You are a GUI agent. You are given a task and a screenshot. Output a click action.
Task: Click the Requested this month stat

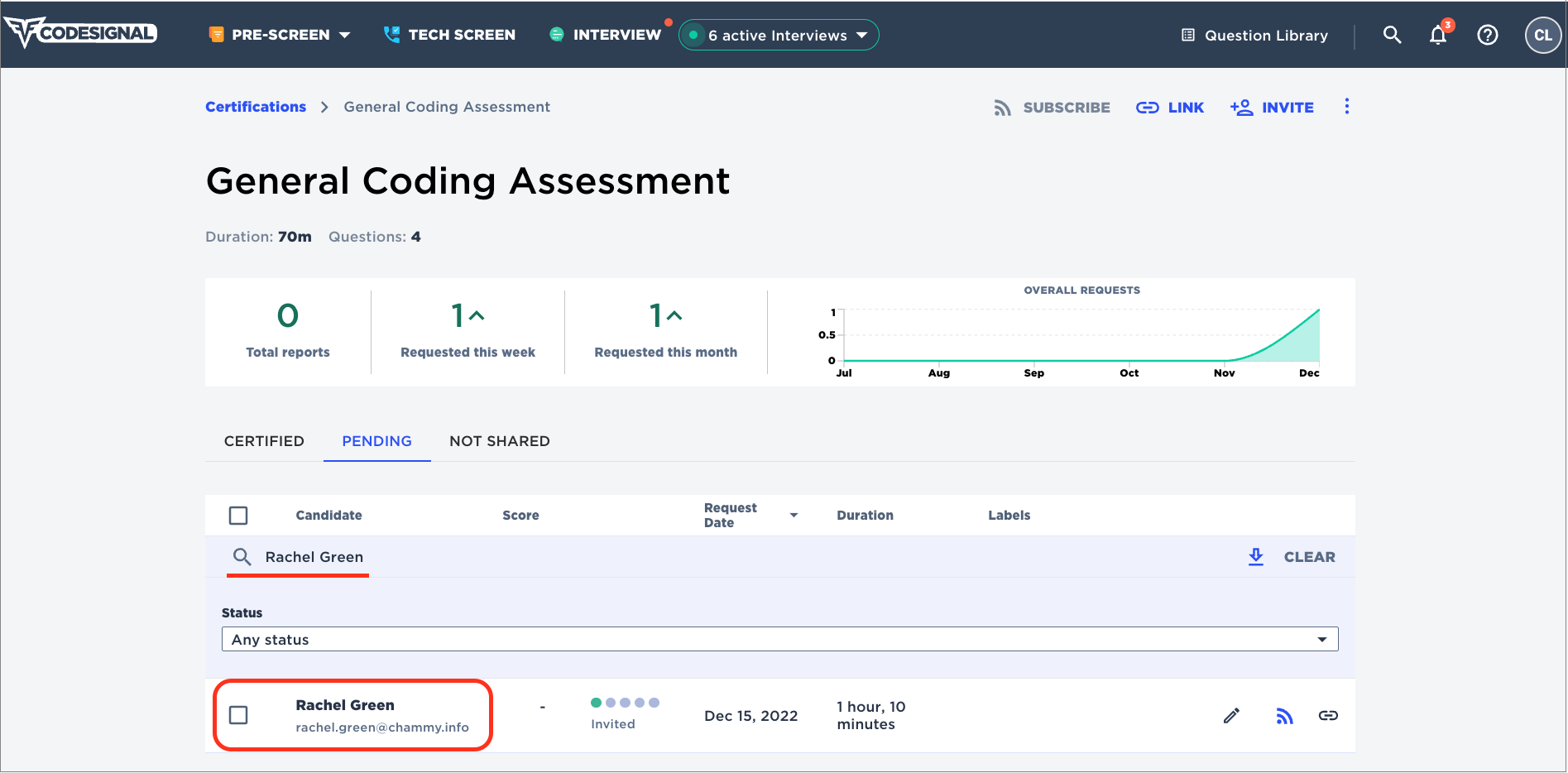665,331
